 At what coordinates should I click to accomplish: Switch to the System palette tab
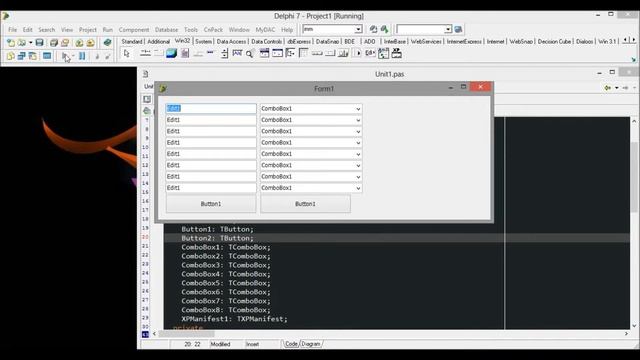(x=203, y=42)
